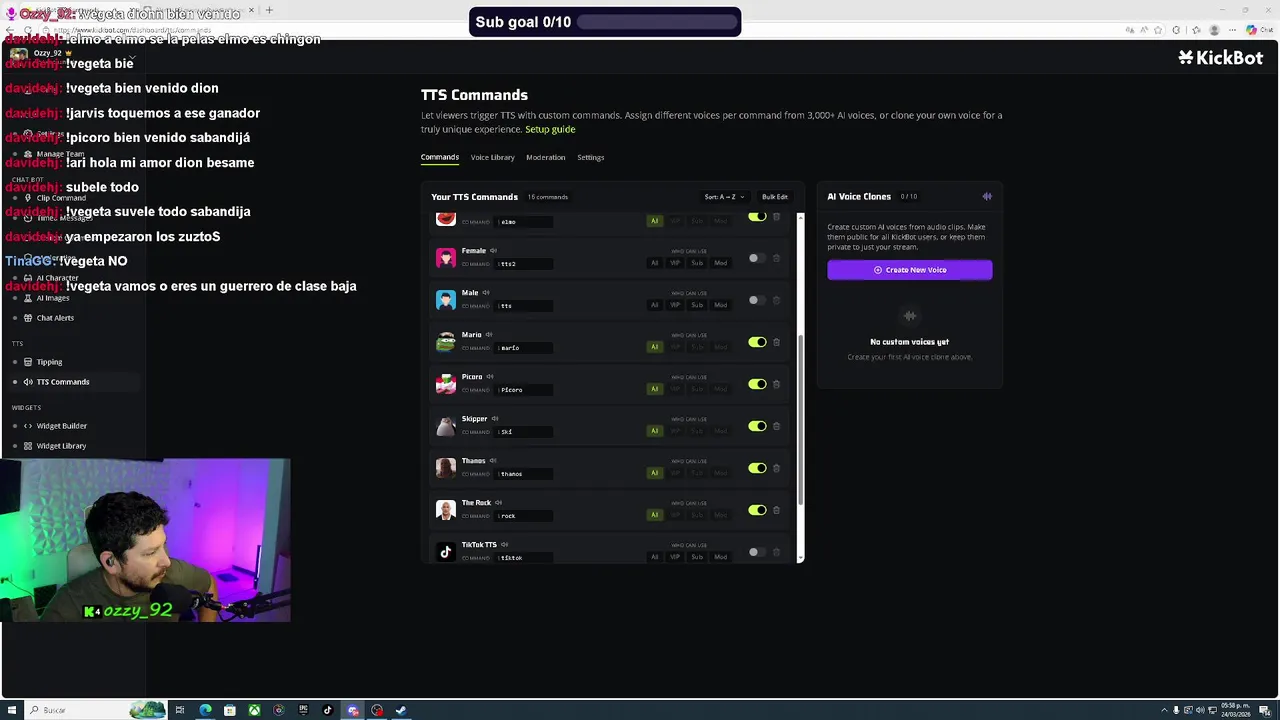Disable The Rock TTS command toggle
Screen dimensions: 1280x720
click(757, 510)
